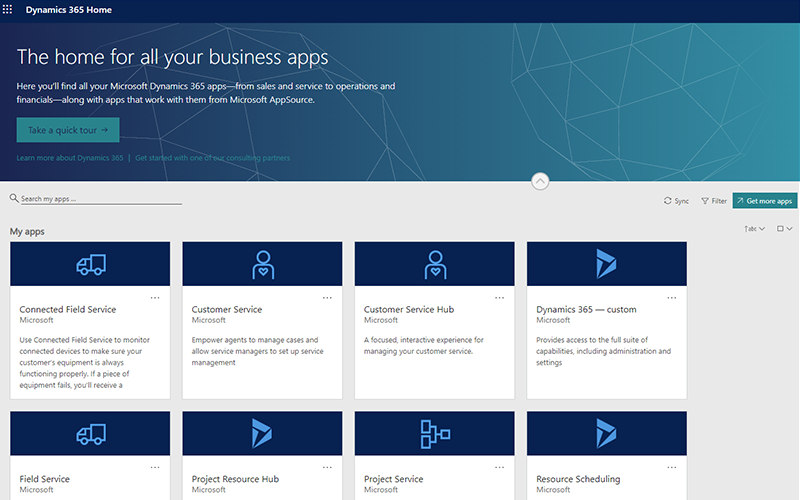Open more options for Customer Service Hub
The image size is (800, 500).
tap(499, 297)
